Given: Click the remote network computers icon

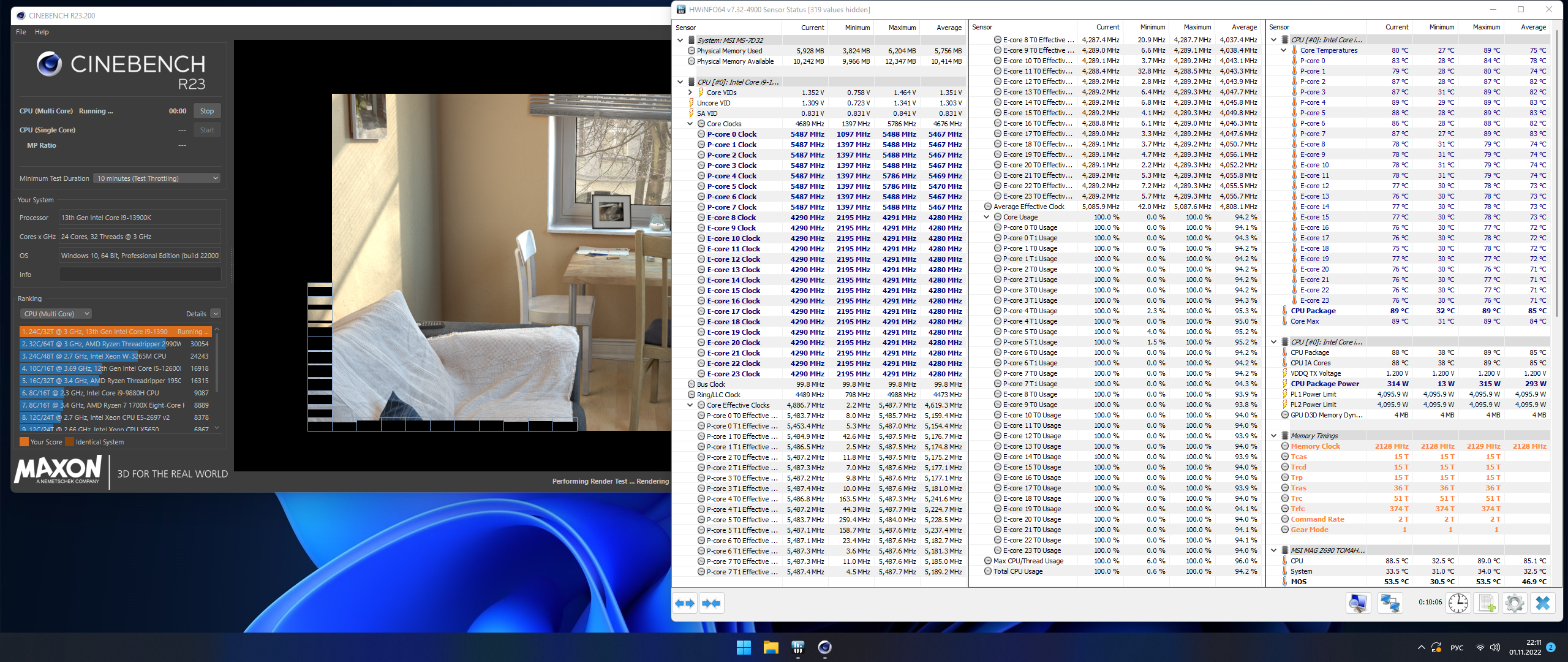Looking at the screenshot, I should coord(1390,603).
